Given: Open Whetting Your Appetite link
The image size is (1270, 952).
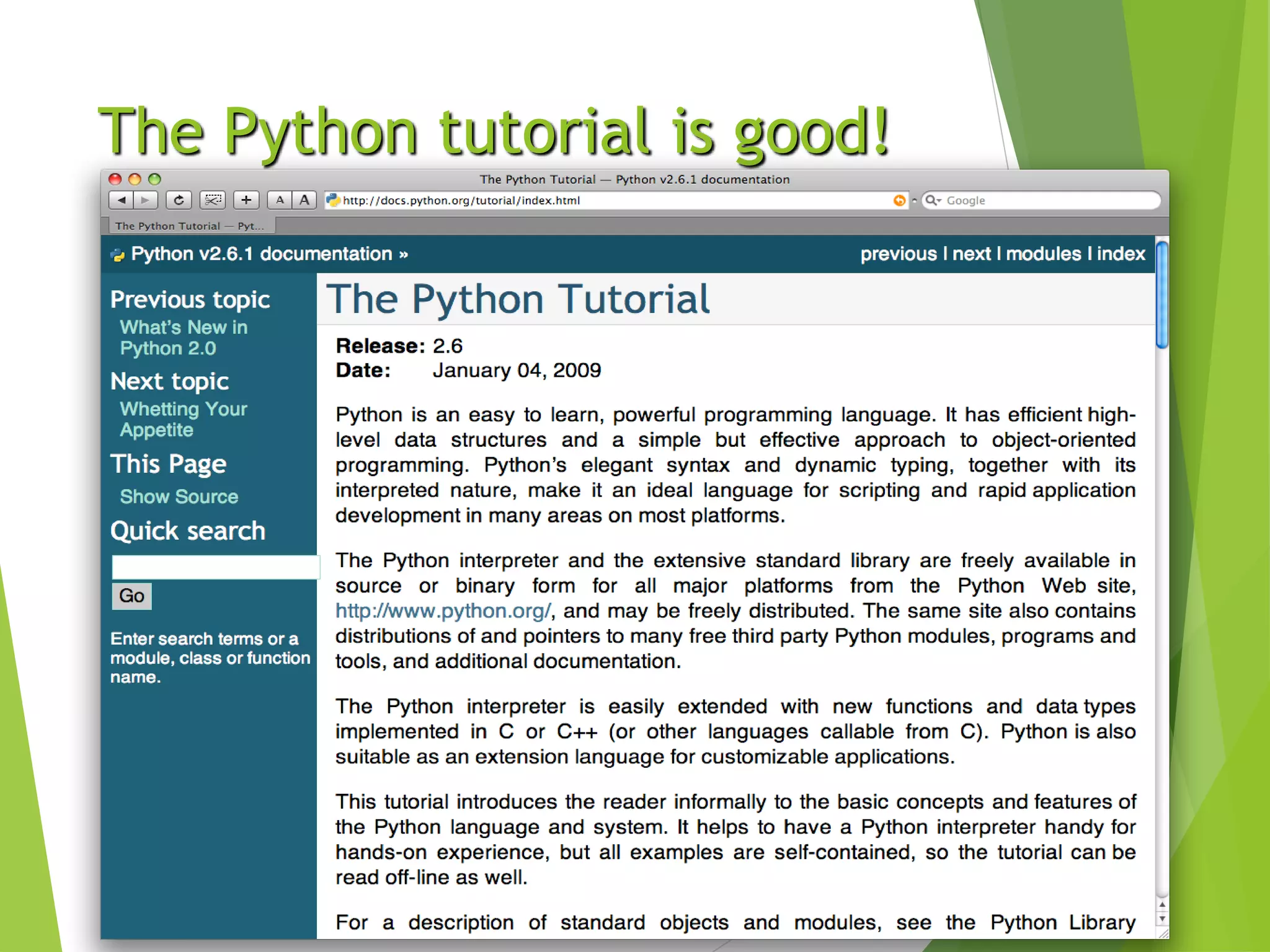Looking at the screenshot, I should coord(184,420).
